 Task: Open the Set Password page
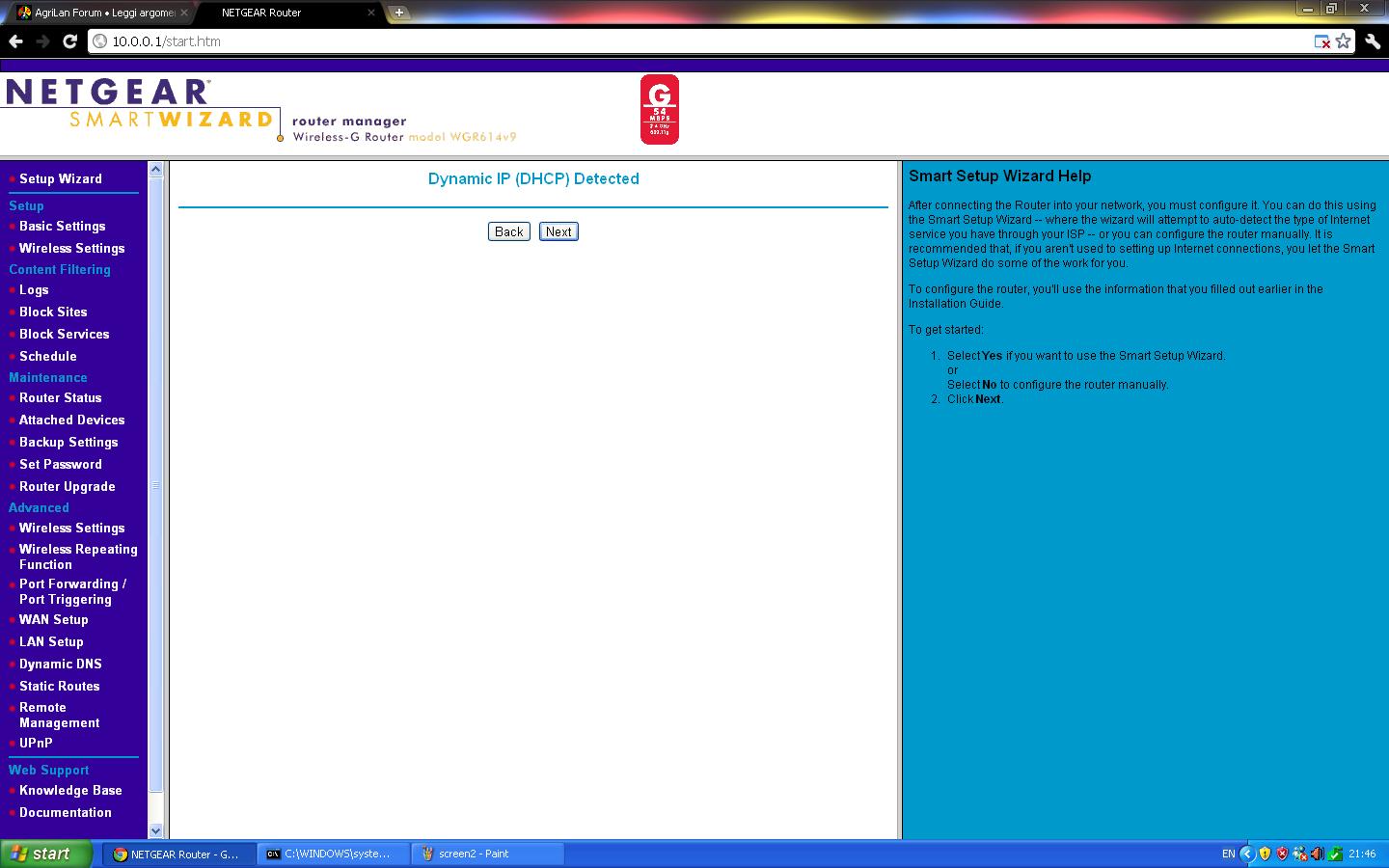[x=60, y=464]
